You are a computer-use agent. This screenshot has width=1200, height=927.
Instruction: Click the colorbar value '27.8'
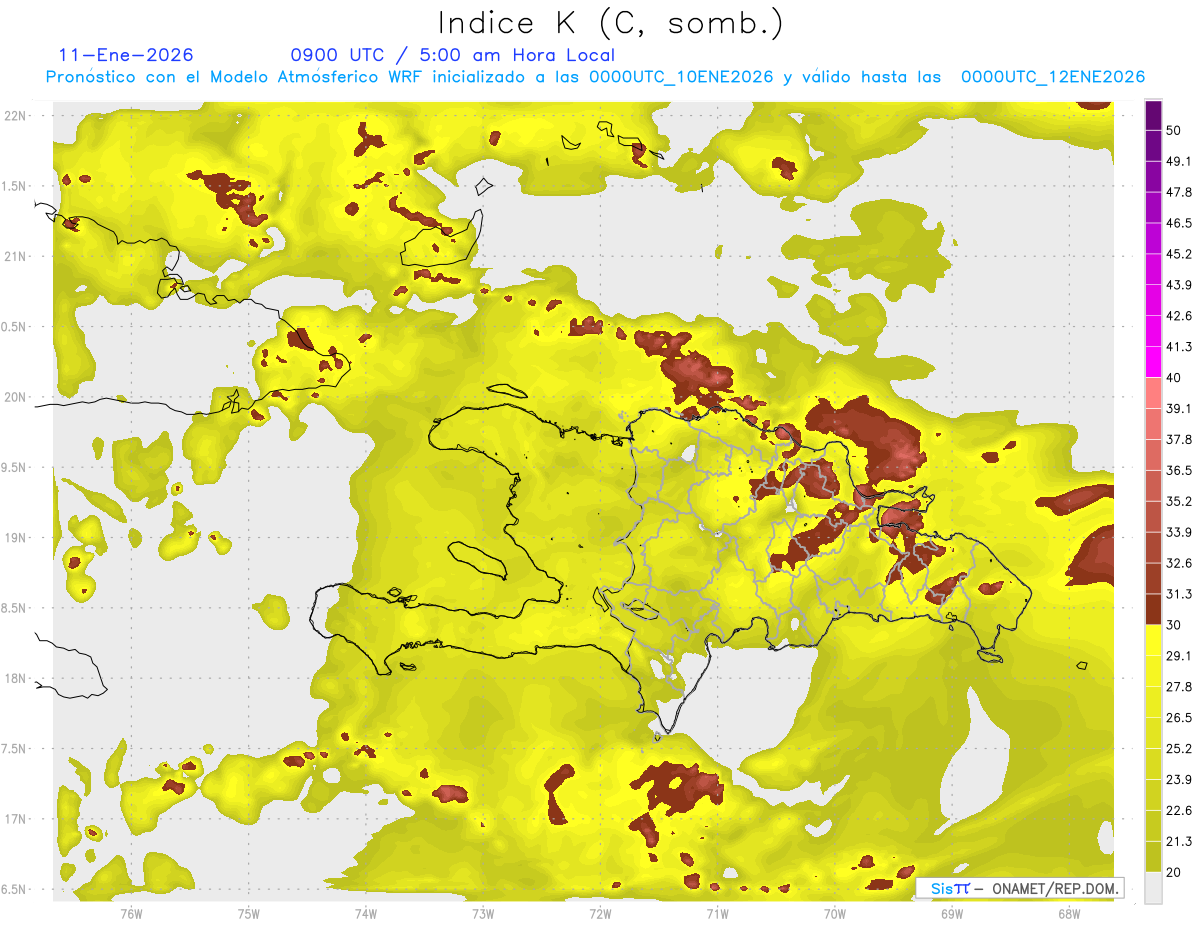(x=1179, y=687)
